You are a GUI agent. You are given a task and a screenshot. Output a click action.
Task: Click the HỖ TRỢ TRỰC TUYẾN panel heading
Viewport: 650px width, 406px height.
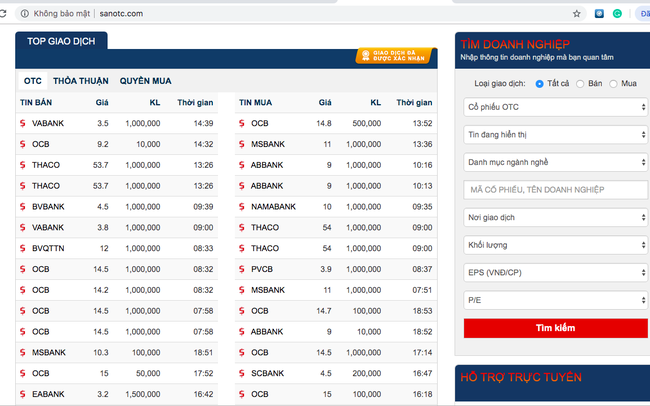521,377
